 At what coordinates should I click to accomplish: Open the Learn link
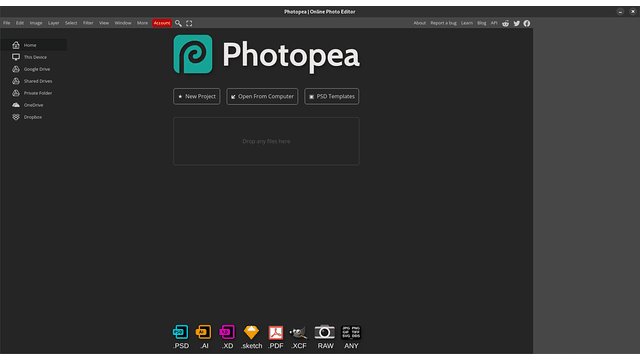tap(467, 23)
